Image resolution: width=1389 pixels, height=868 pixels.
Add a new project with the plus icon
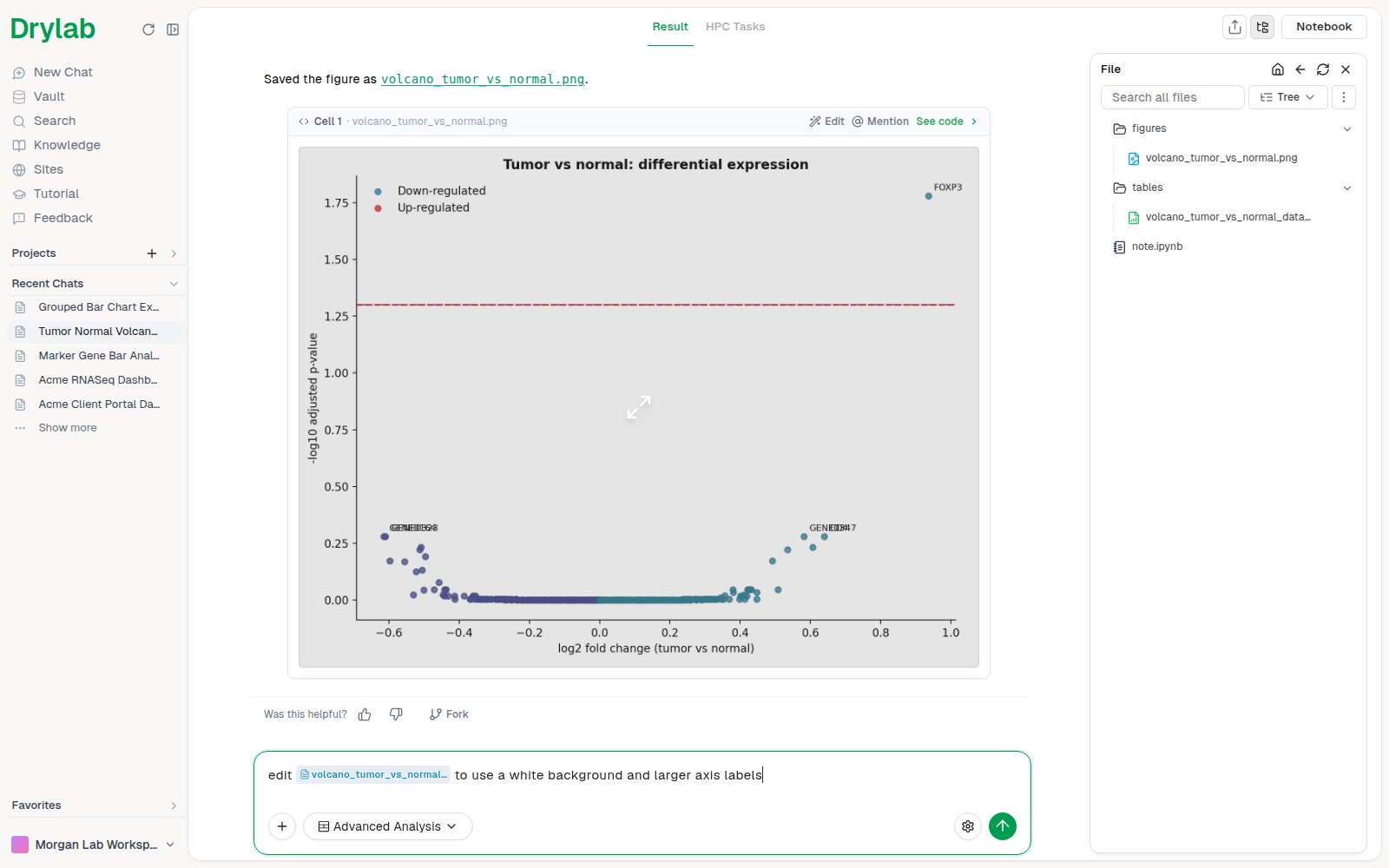152,253
